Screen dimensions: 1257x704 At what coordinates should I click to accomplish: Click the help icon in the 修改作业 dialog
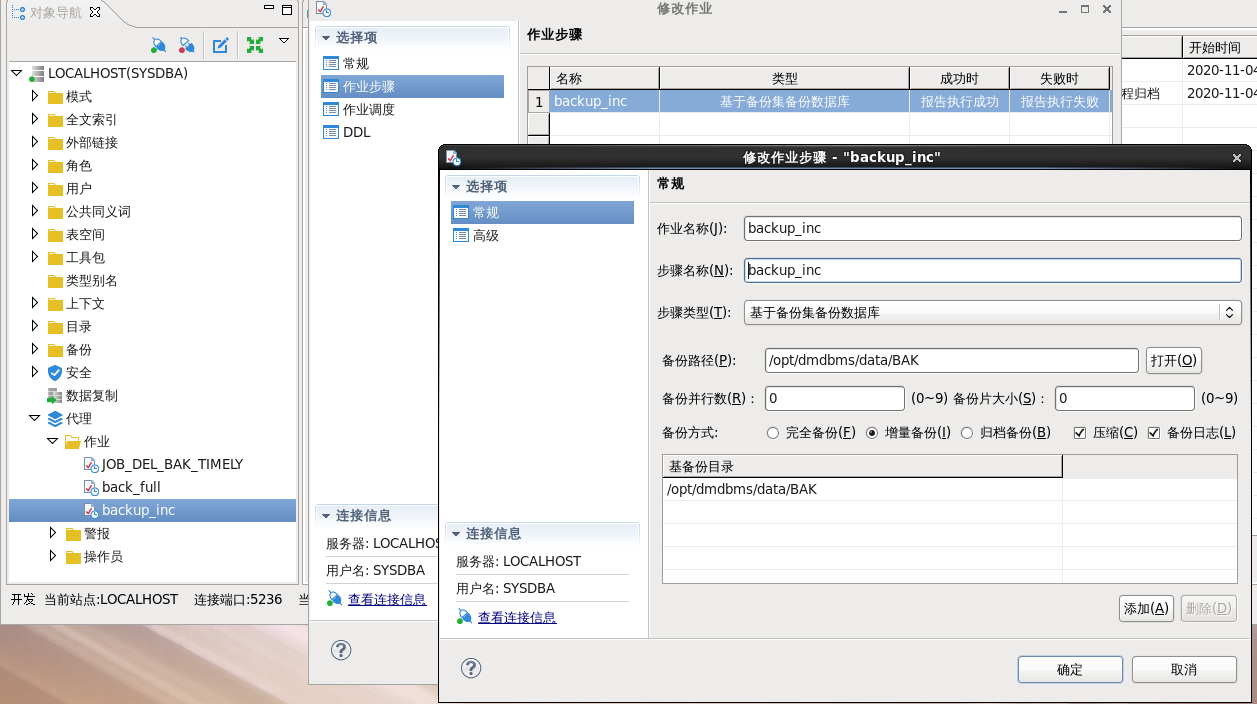(x=341, y=650)
